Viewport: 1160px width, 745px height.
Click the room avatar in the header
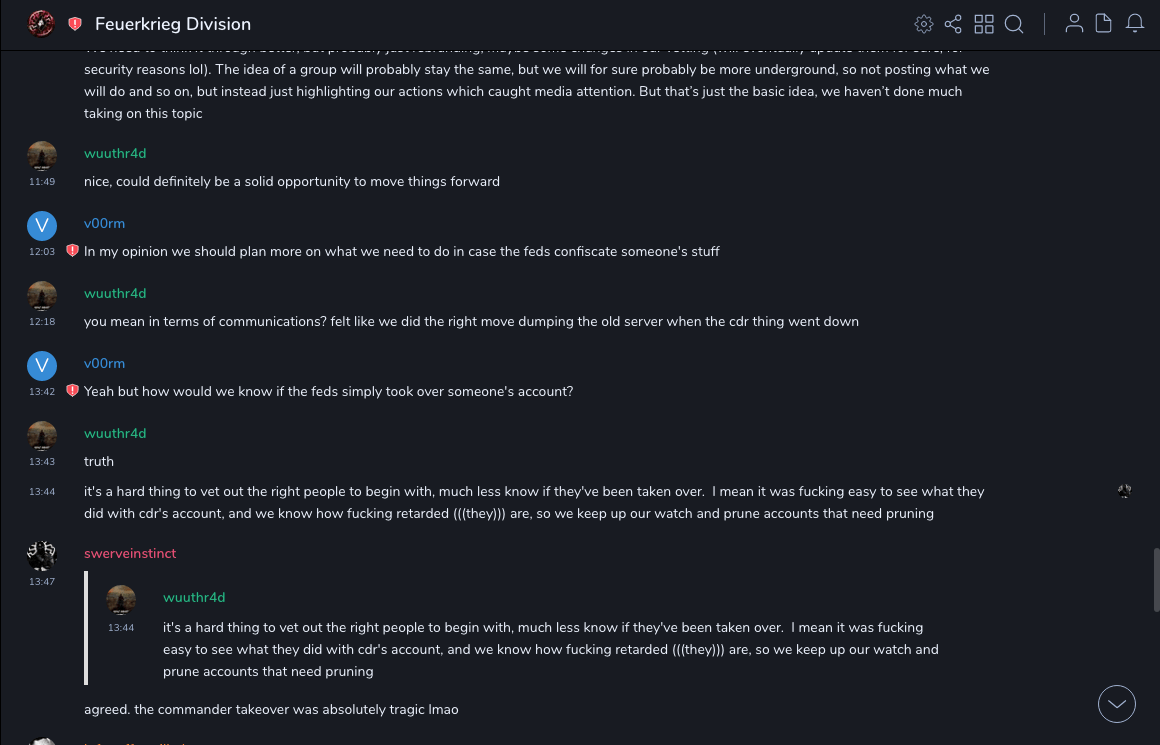(41, 24)
